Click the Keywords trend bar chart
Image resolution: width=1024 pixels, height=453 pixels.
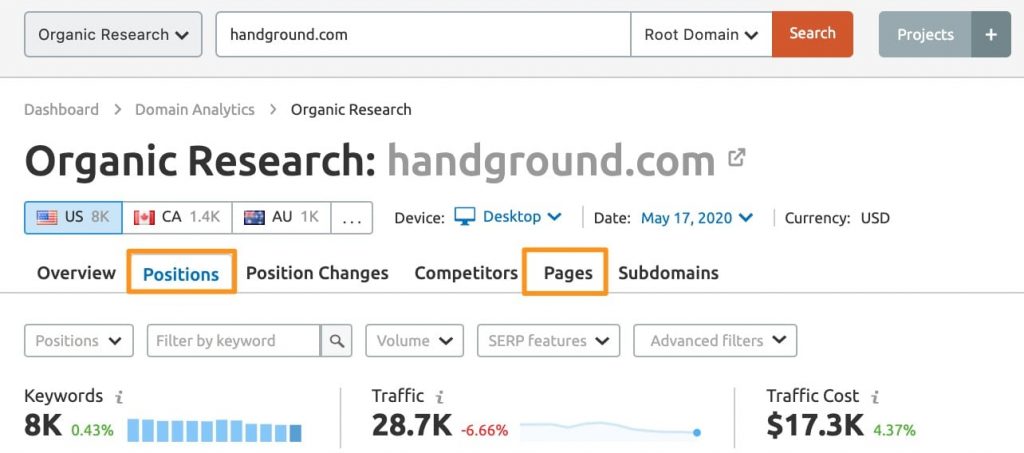(215, 431)
